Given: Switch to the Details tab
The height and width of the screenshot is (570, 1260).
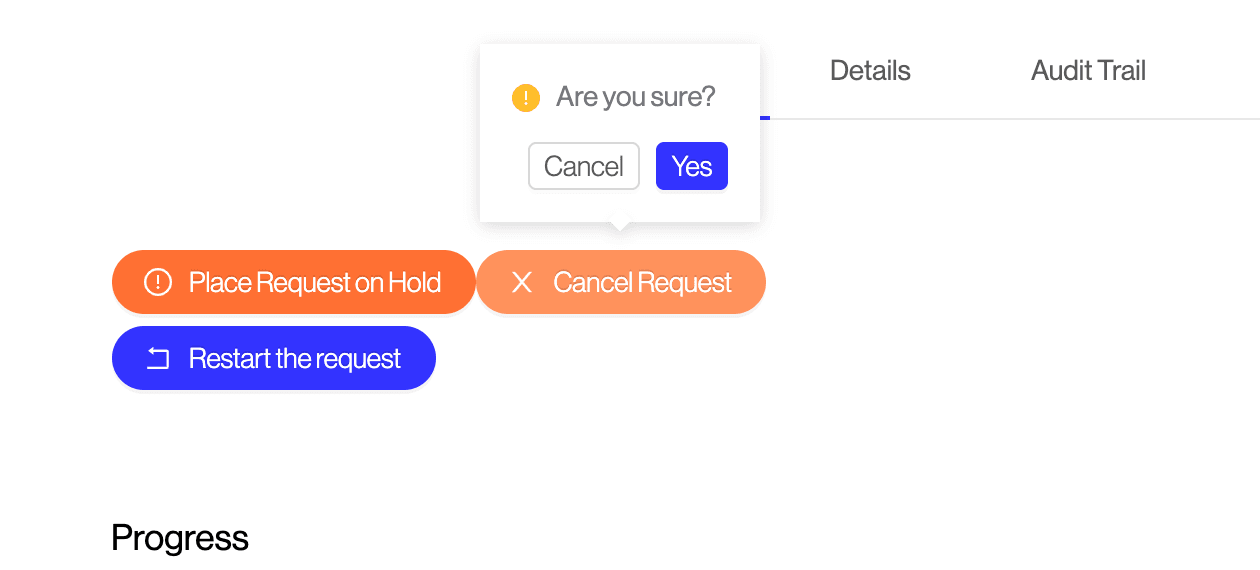Looking at the screenshot, I should tap(870, 71).
